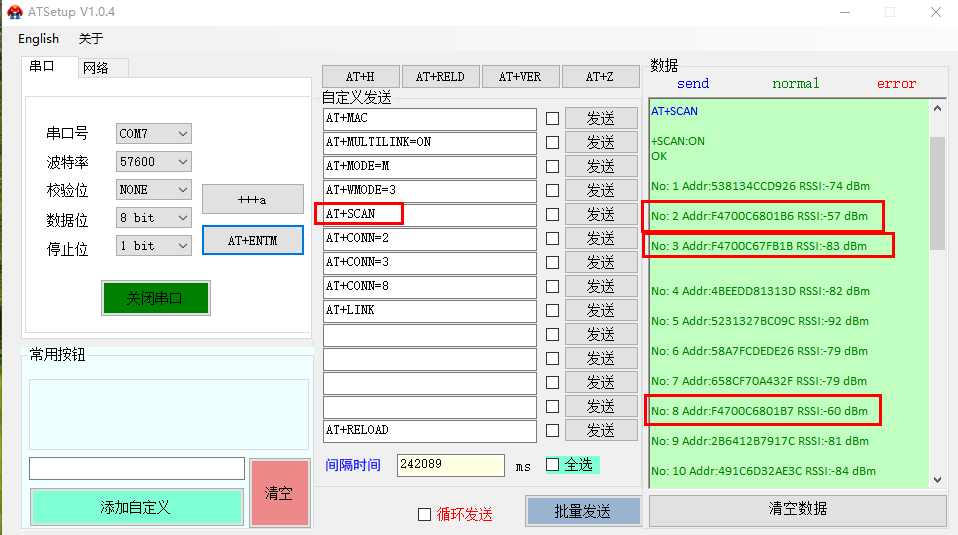Switch to the 网络 tab
Screen dimensions: 958x535
tap(96, 68)
